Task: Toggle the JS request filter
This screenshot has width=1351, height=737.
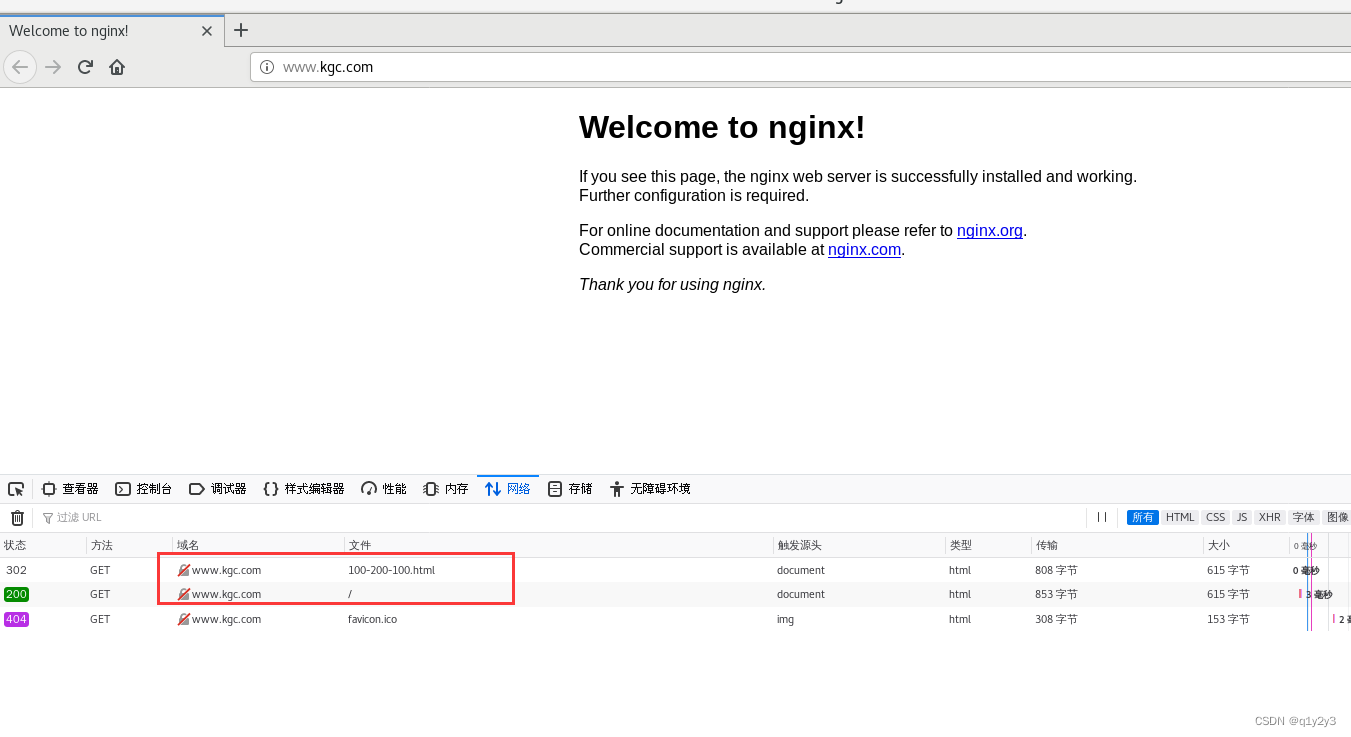Action: click(x=1242, y=517)
